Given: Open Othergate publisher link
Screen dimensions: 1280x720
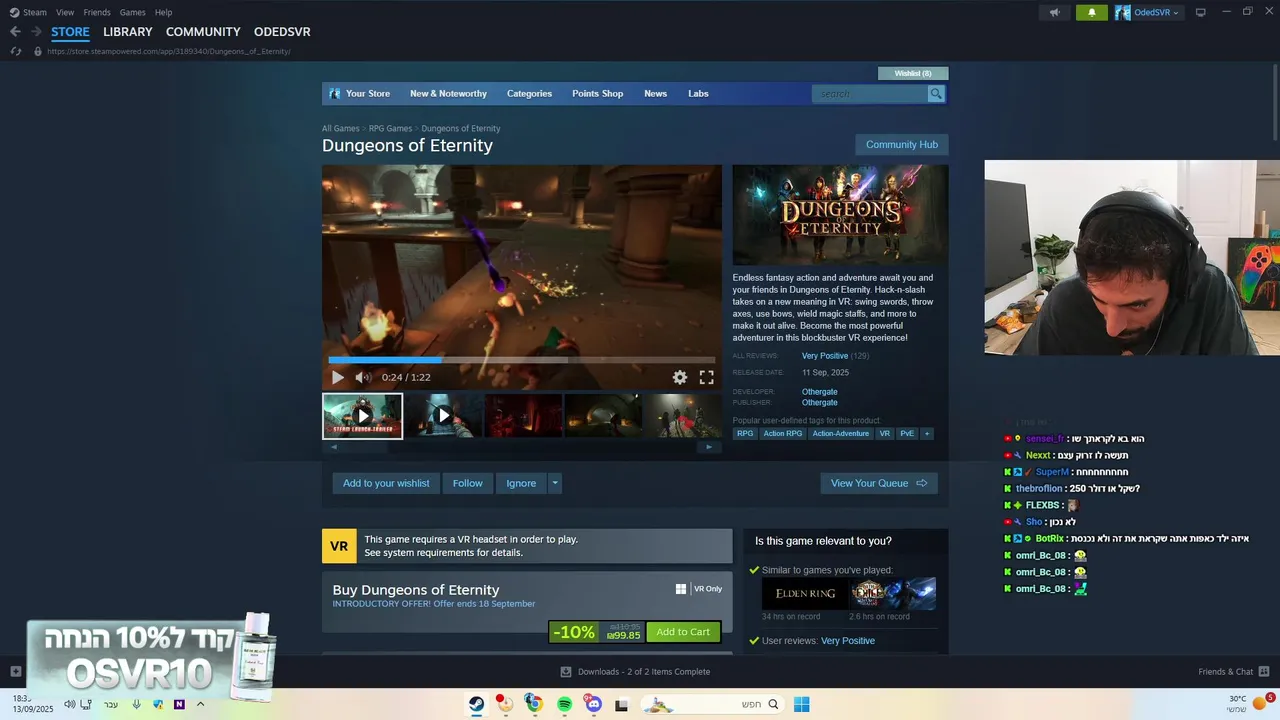Looking at the screenshot, I should (x=820, y=403).
